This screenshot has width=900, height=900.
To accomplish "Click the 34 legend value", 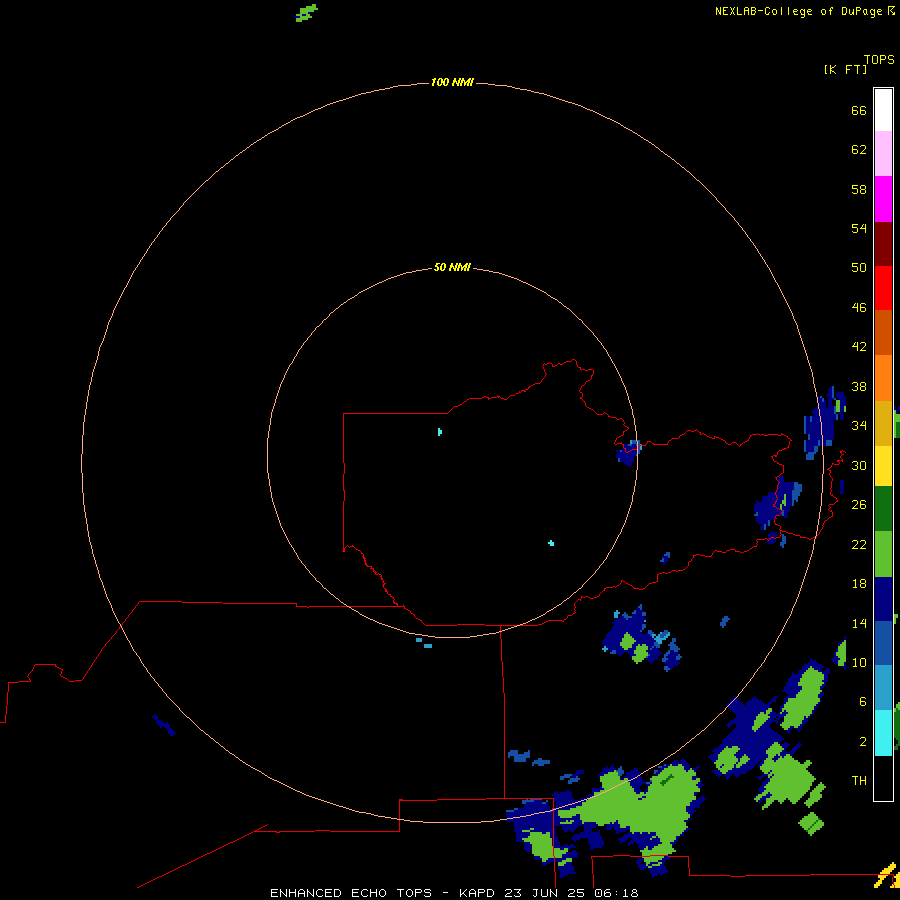I will tap(859, 425).
